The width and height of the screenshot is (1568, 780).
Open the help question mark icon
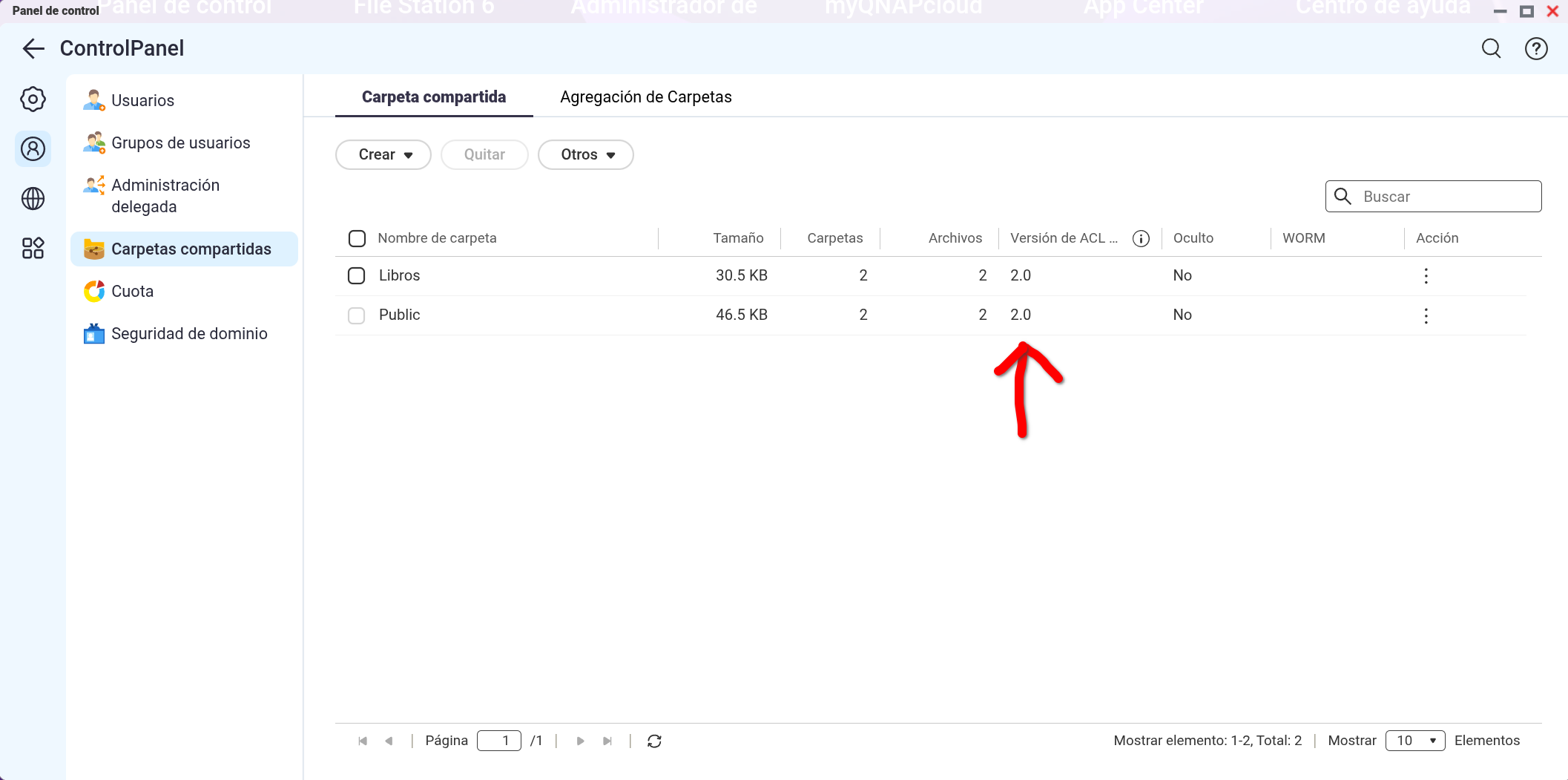pyautogui.click(x=1535, y=49)
